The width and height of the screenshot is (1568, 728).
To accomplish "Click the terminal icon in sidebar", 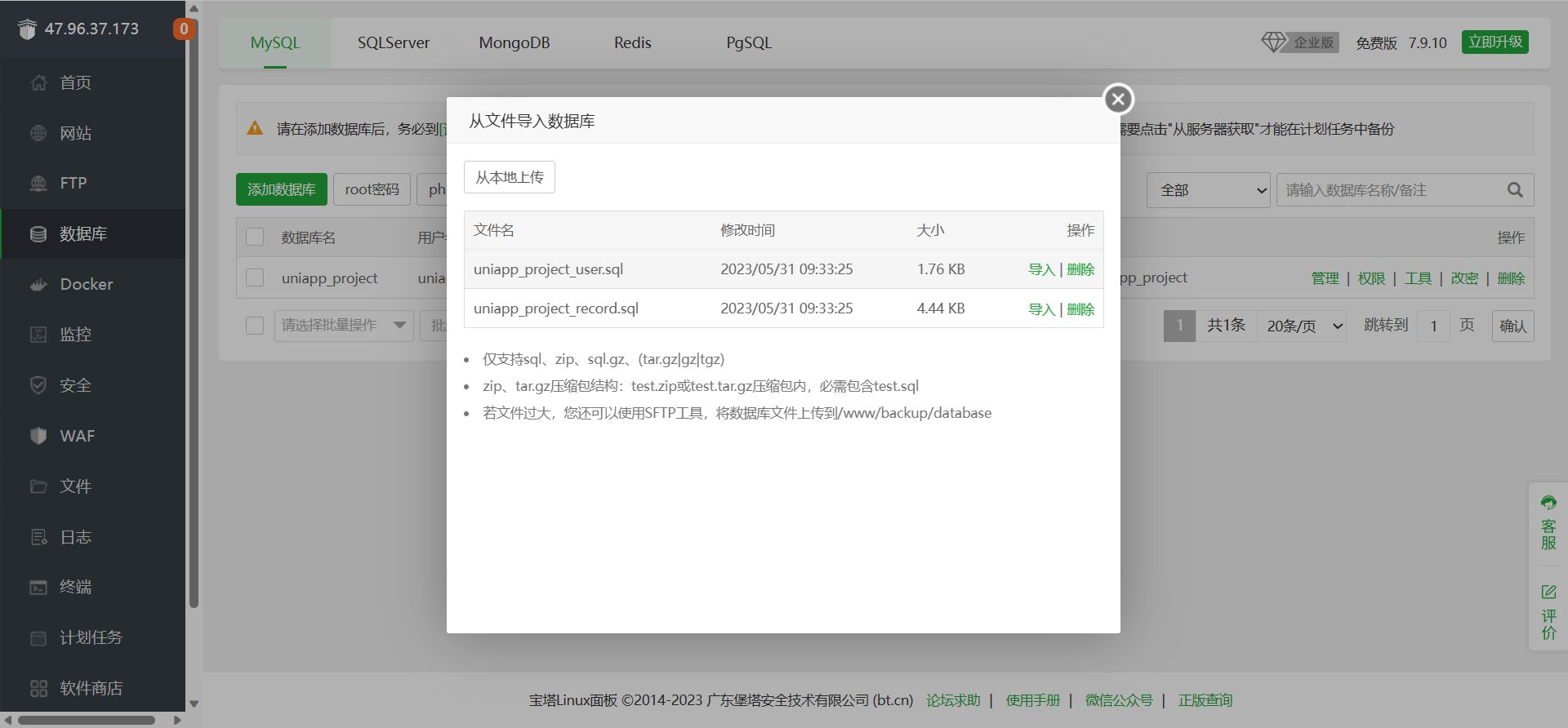I will coord(38,588).
